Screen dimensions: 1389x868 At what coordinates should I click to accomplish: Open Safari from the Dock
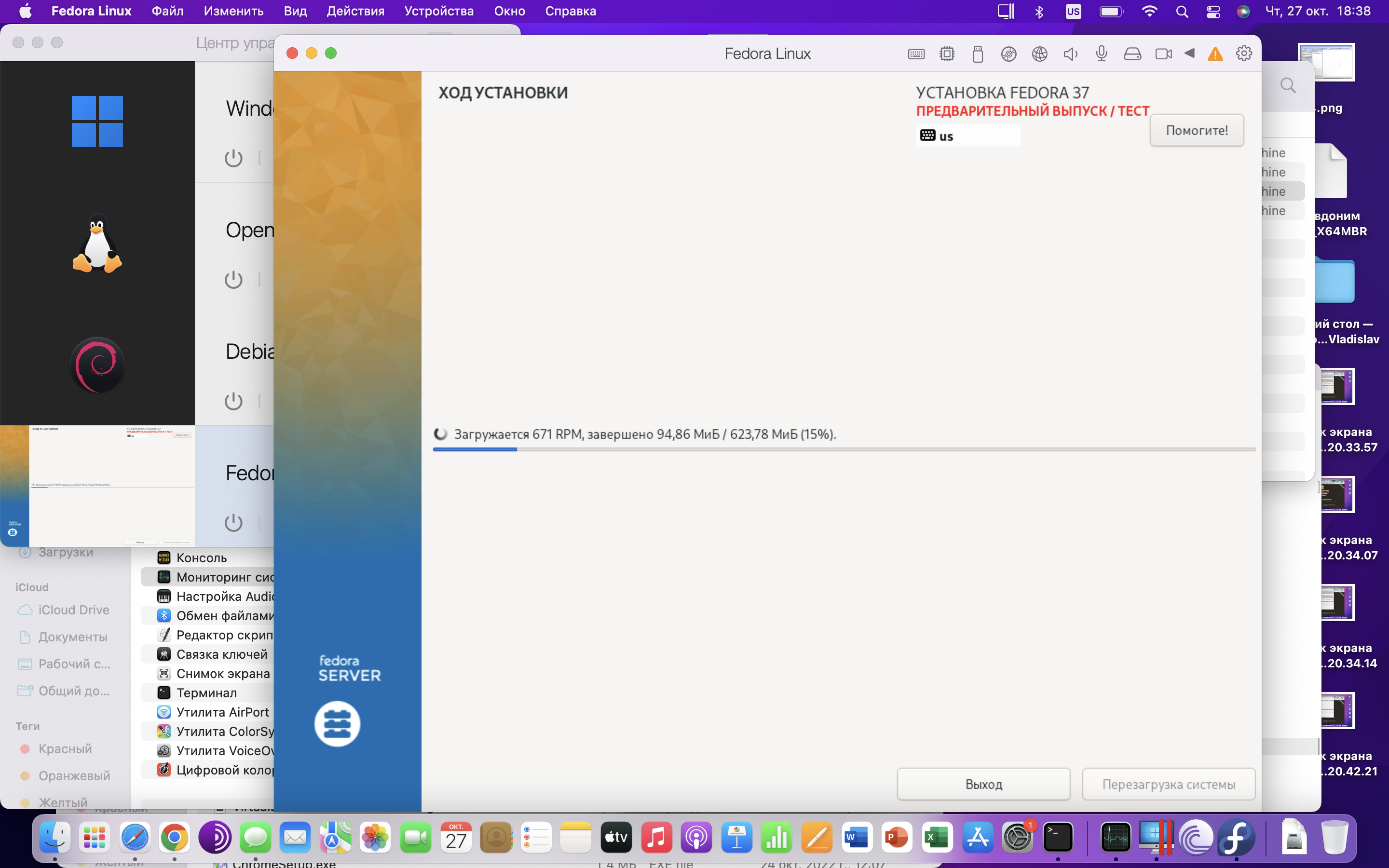135,838
